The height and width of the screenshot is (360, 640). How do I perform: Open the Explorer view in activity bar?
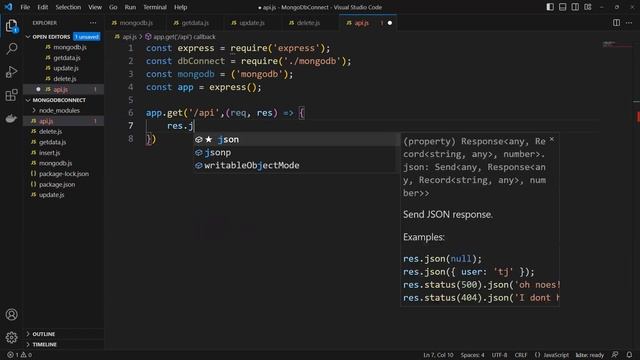[x=11, y=26]
